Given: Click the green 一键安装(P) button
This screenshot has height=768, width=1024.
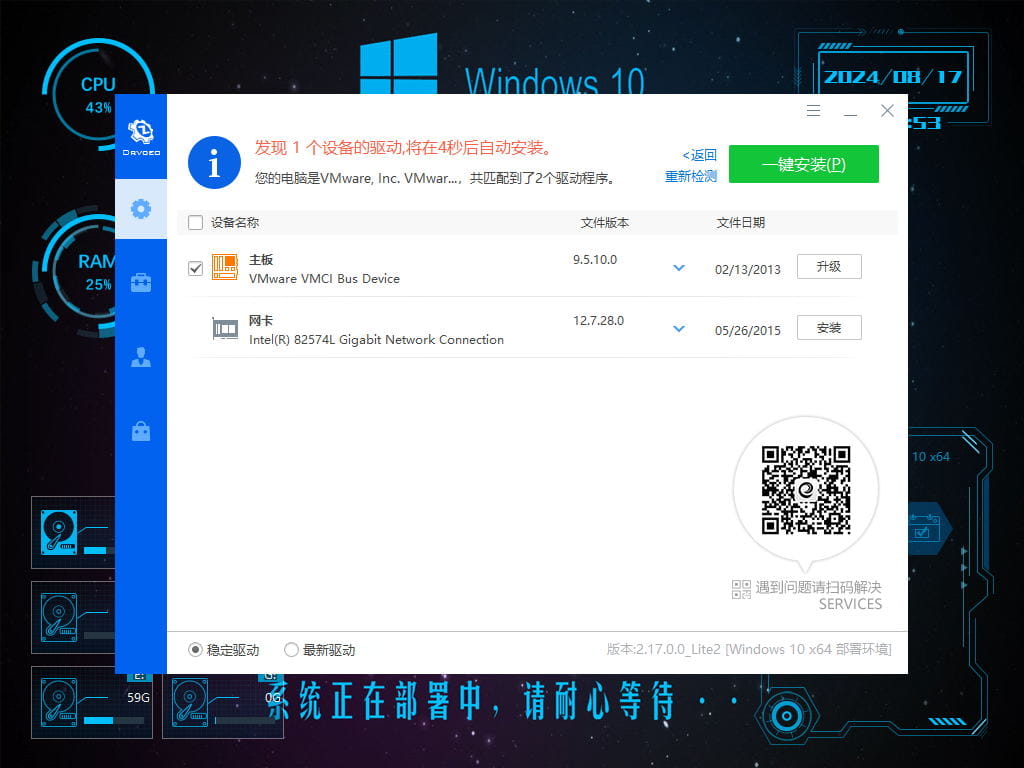Looking at the screenshot, I should [x=803, y=164].
